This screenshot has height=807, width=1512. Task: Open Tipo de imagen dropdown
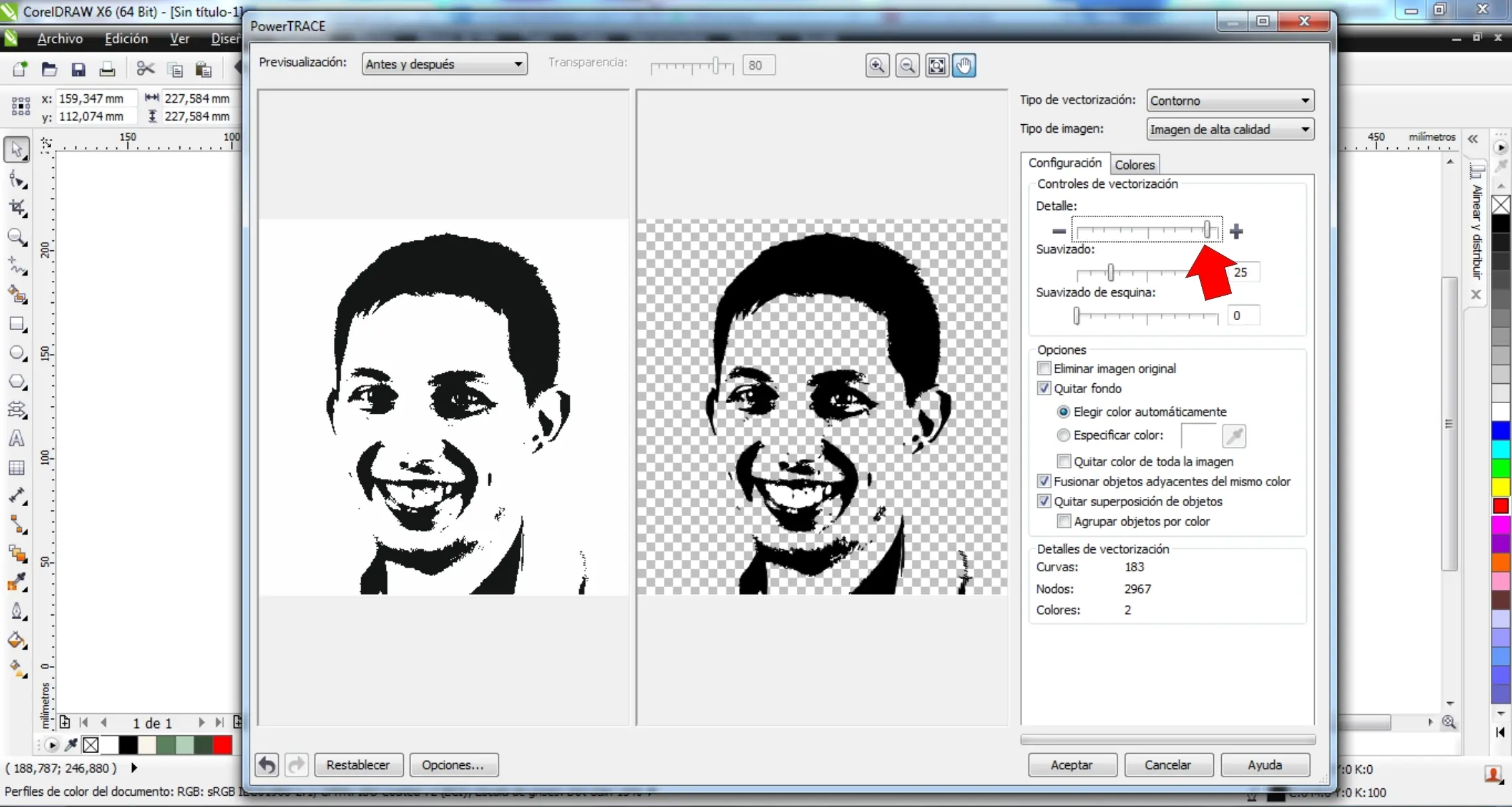click(x=1230, y=129)
